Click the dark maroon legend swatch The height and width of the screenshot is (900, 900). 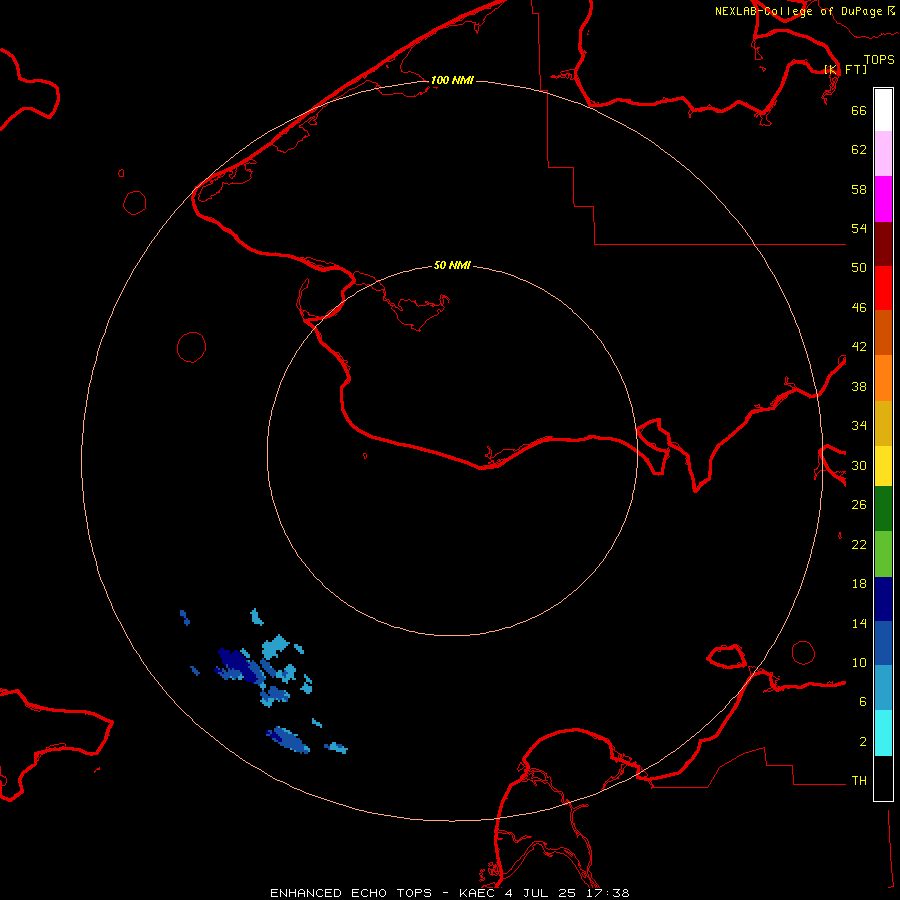(x=883, y=243)
